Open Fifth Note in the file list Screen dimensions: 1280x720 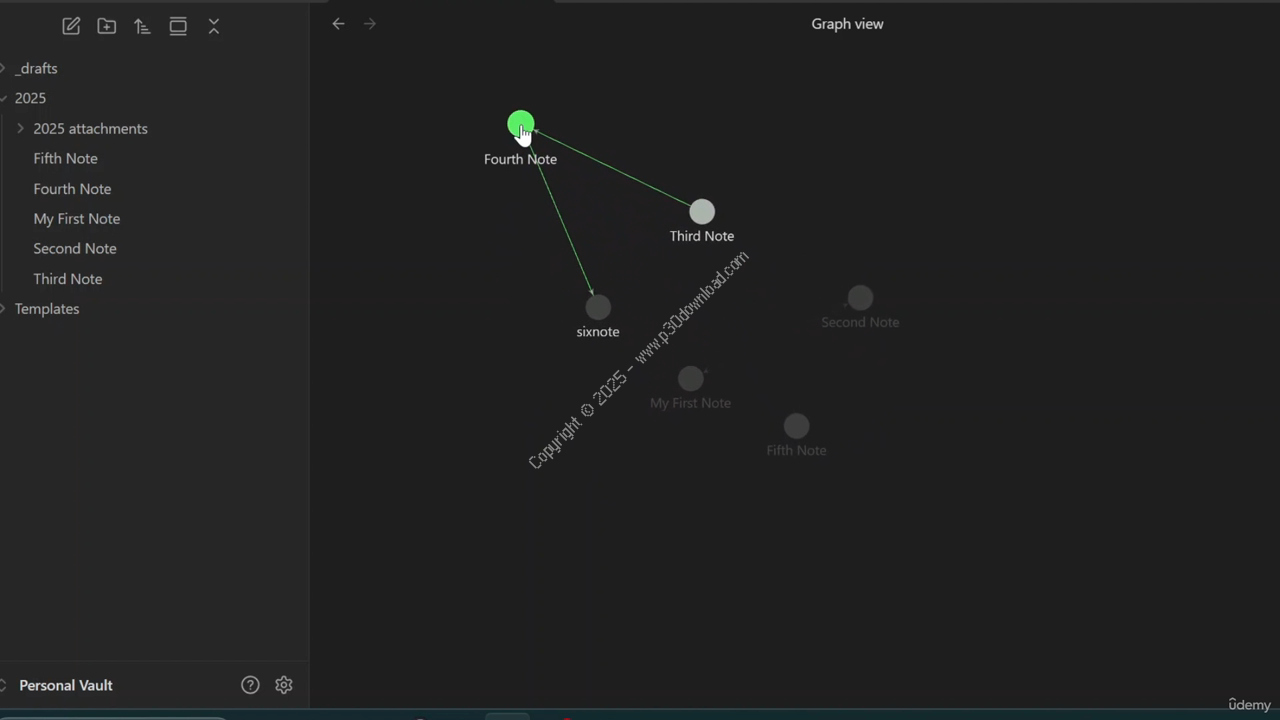65,159
